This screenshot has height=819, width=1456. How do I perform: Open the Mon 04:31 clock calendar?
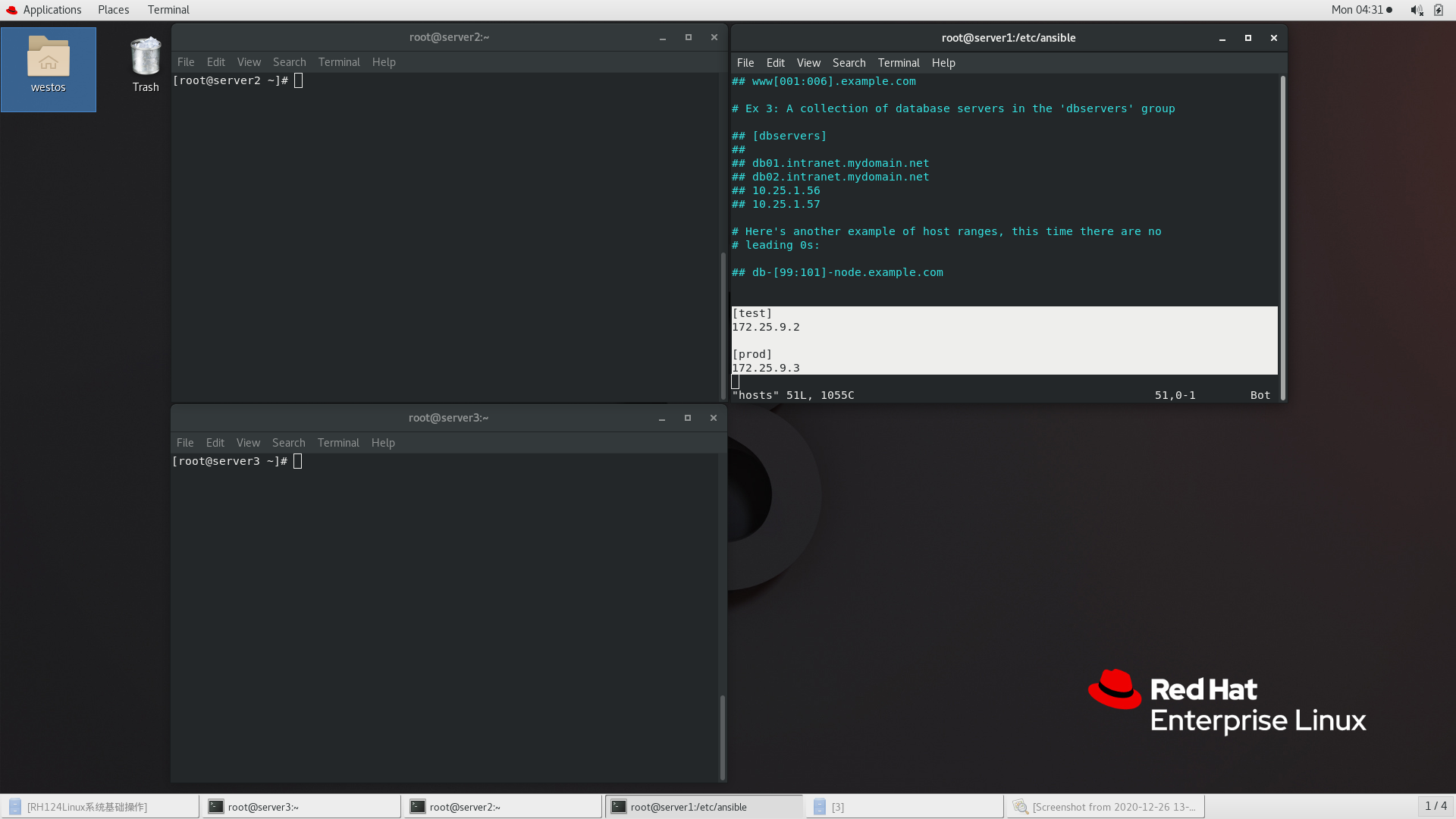click(x=1357, y=10)
